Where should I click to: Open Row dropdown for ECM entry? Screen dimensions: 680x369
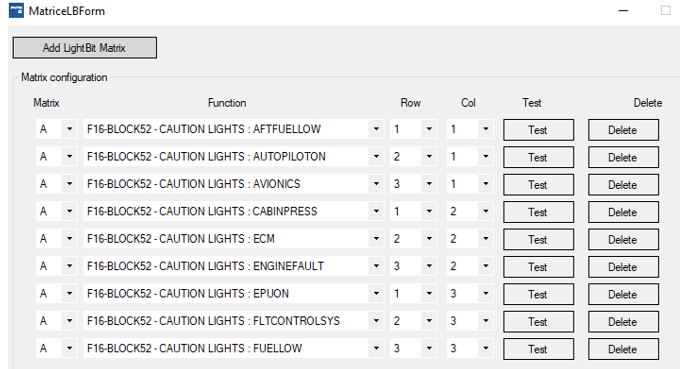[x=429, y=238]
